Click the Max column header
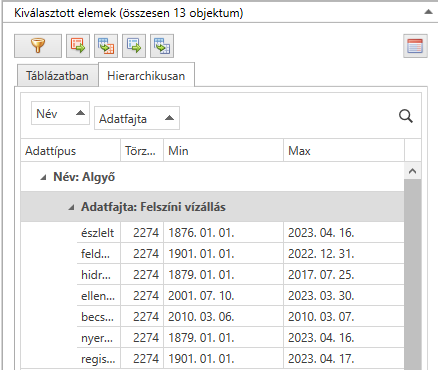This screenshot has height=370, width=438. (344, 151)
